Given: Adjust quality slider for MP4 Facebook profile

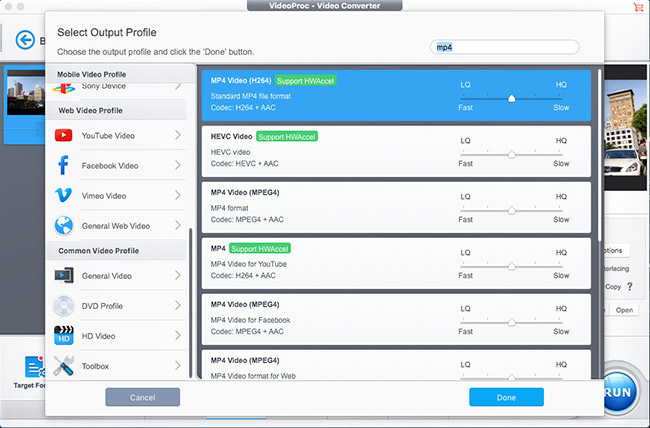Looking at the screenshot, I should (x=512, y=322).
